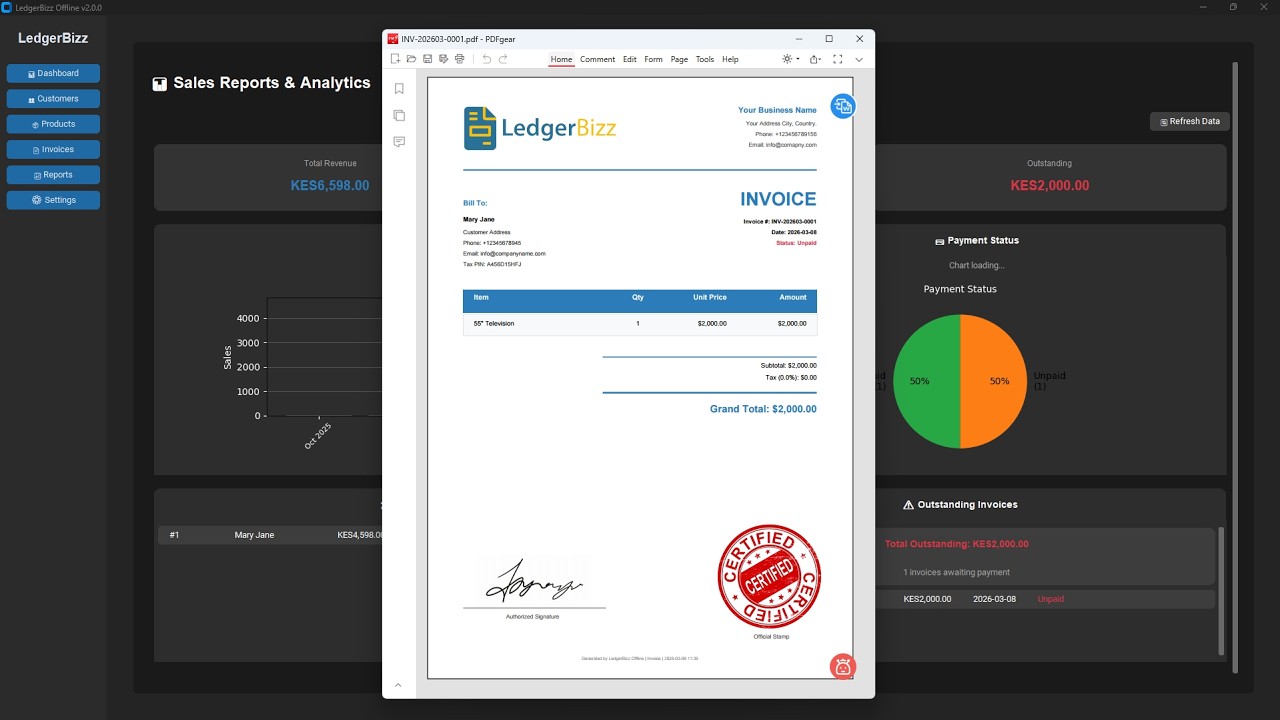Enter fullscreen mode in PDFgear
The width and height of the screenshot is (1280, 720).
837,59
